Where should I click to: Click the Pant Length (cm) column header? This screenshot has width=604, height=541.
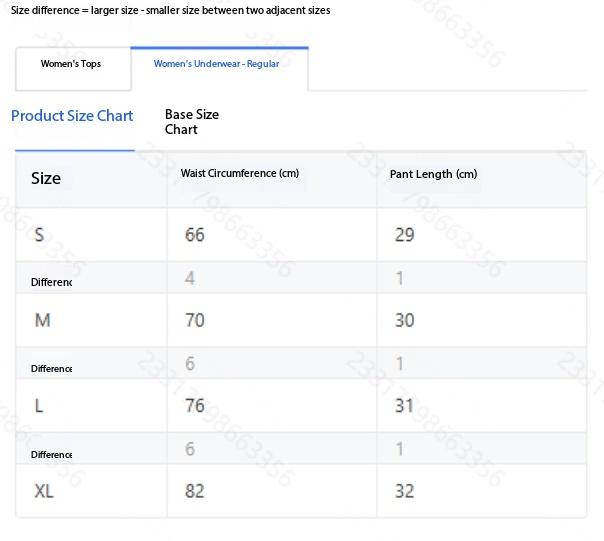click(433, 174)
